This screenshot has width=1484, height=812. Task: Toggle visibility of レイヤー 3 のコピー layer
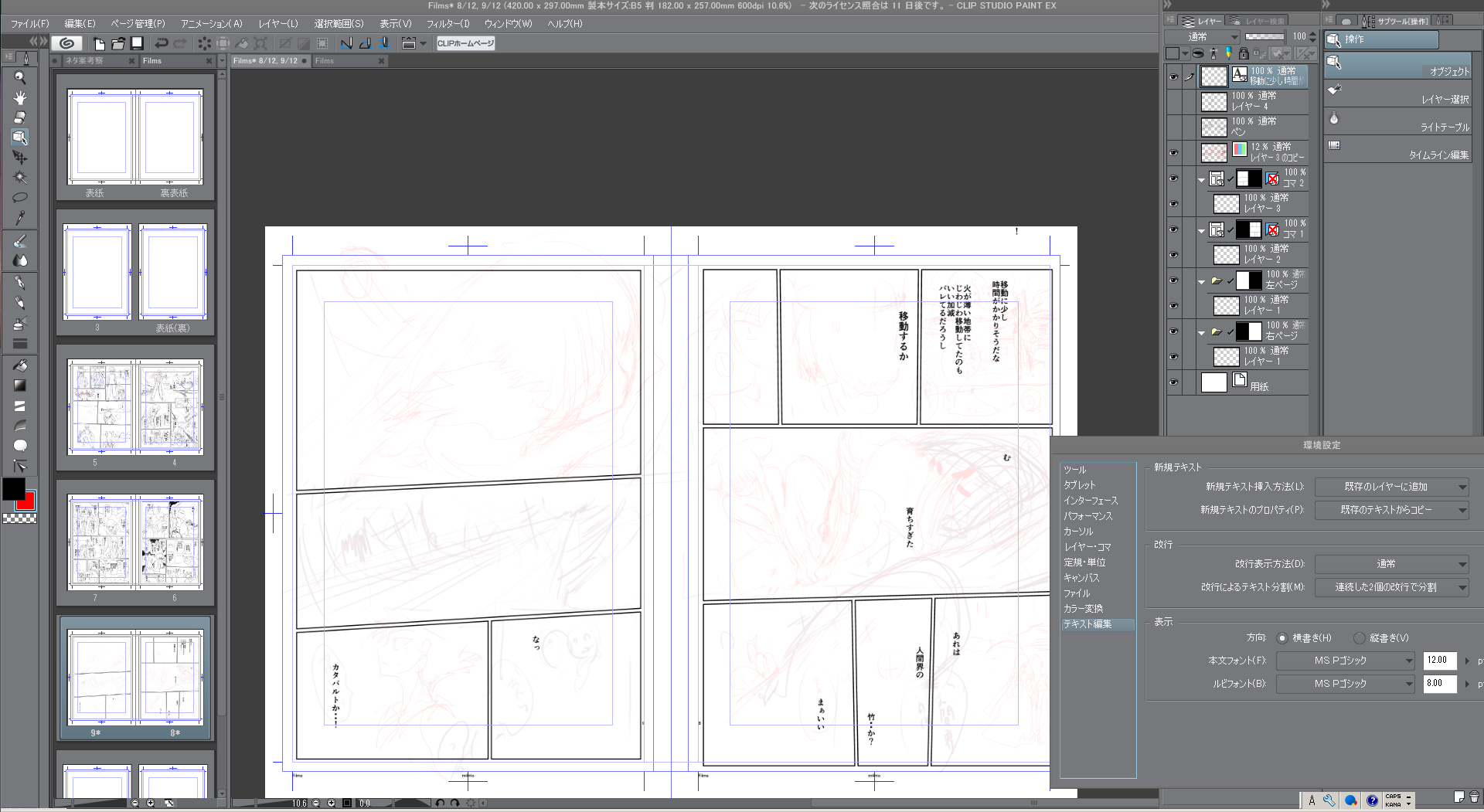(x=1173, y=153)
